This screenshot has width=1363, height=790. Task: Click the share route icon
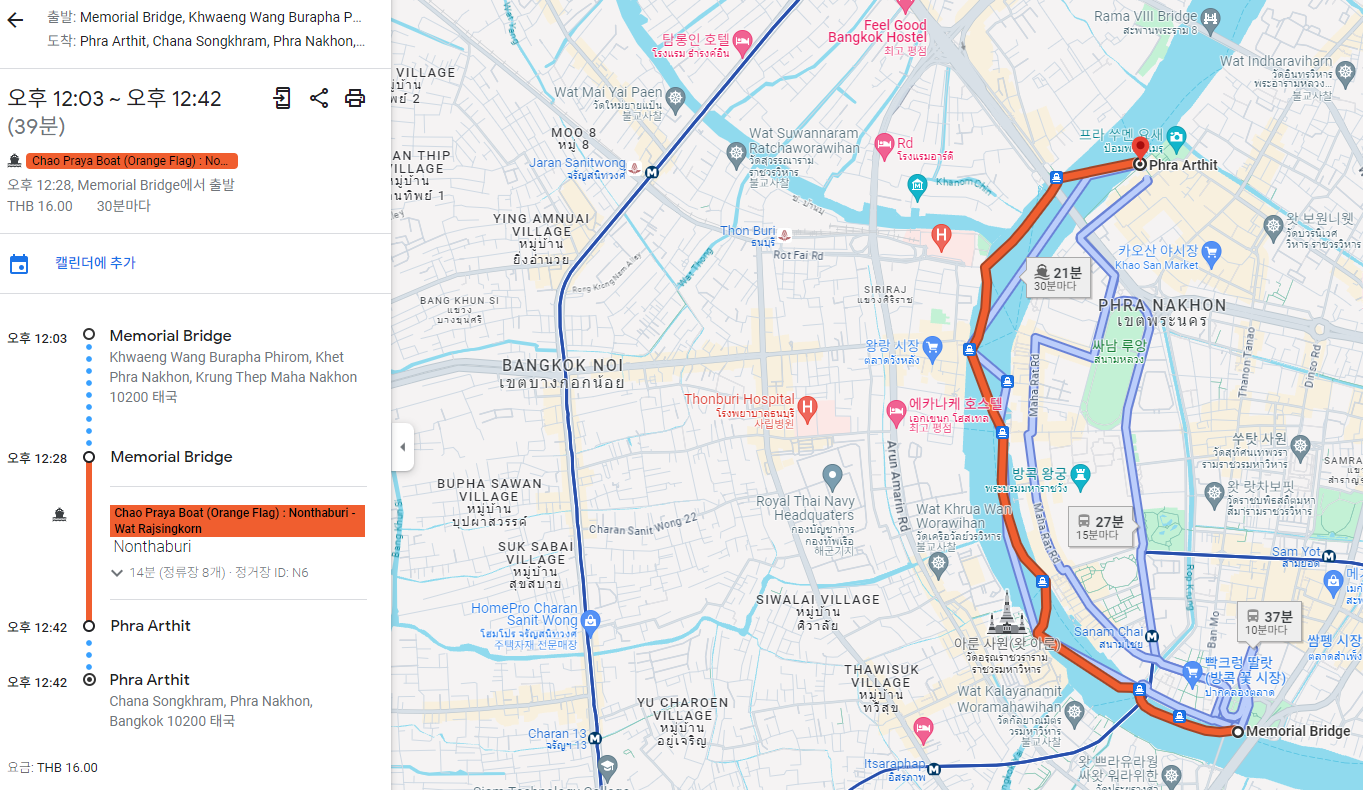point(319,98)
